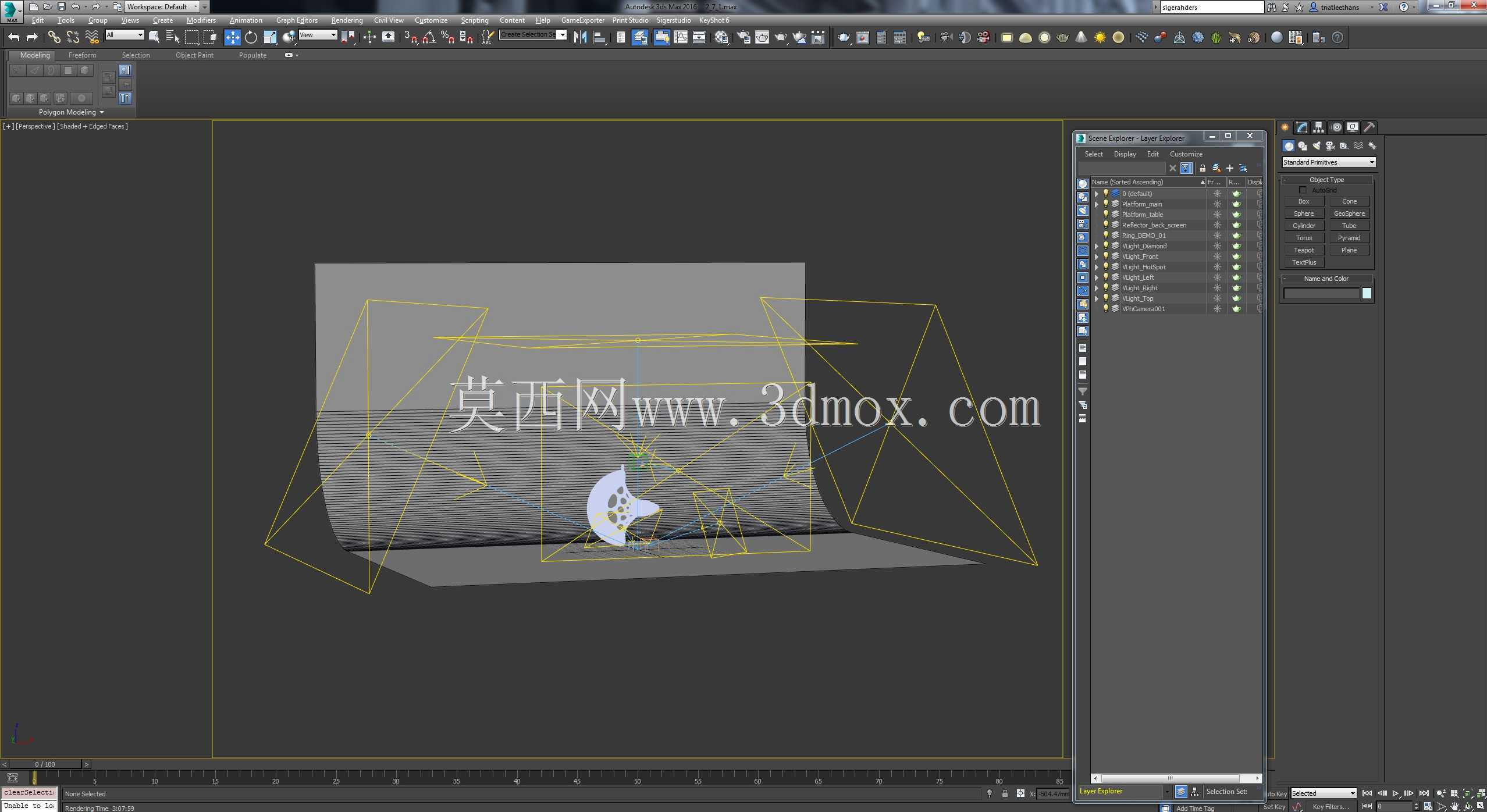
Task: Enable the AutoGrid checkbox
Action: (1303, 190)
